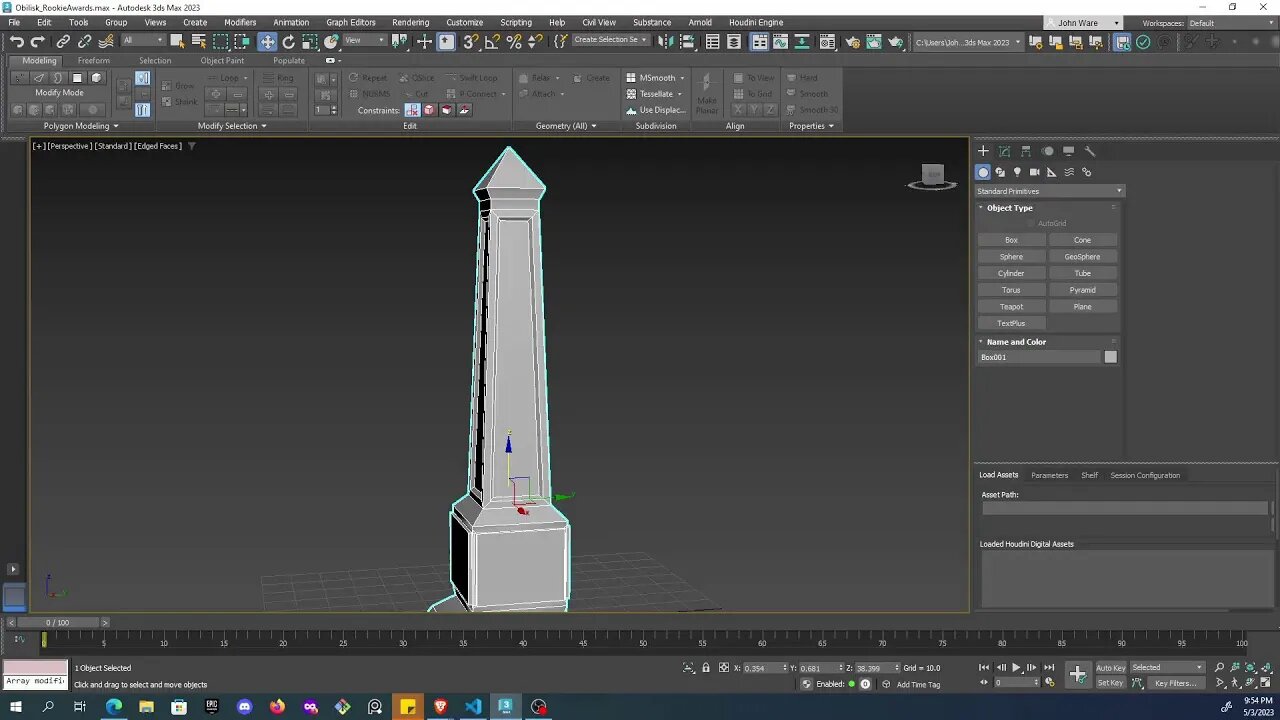The height and width of the screenshot is (720, 1280).
Task: Click the GeoSphere primitive button
Action: click(1082, 256)
